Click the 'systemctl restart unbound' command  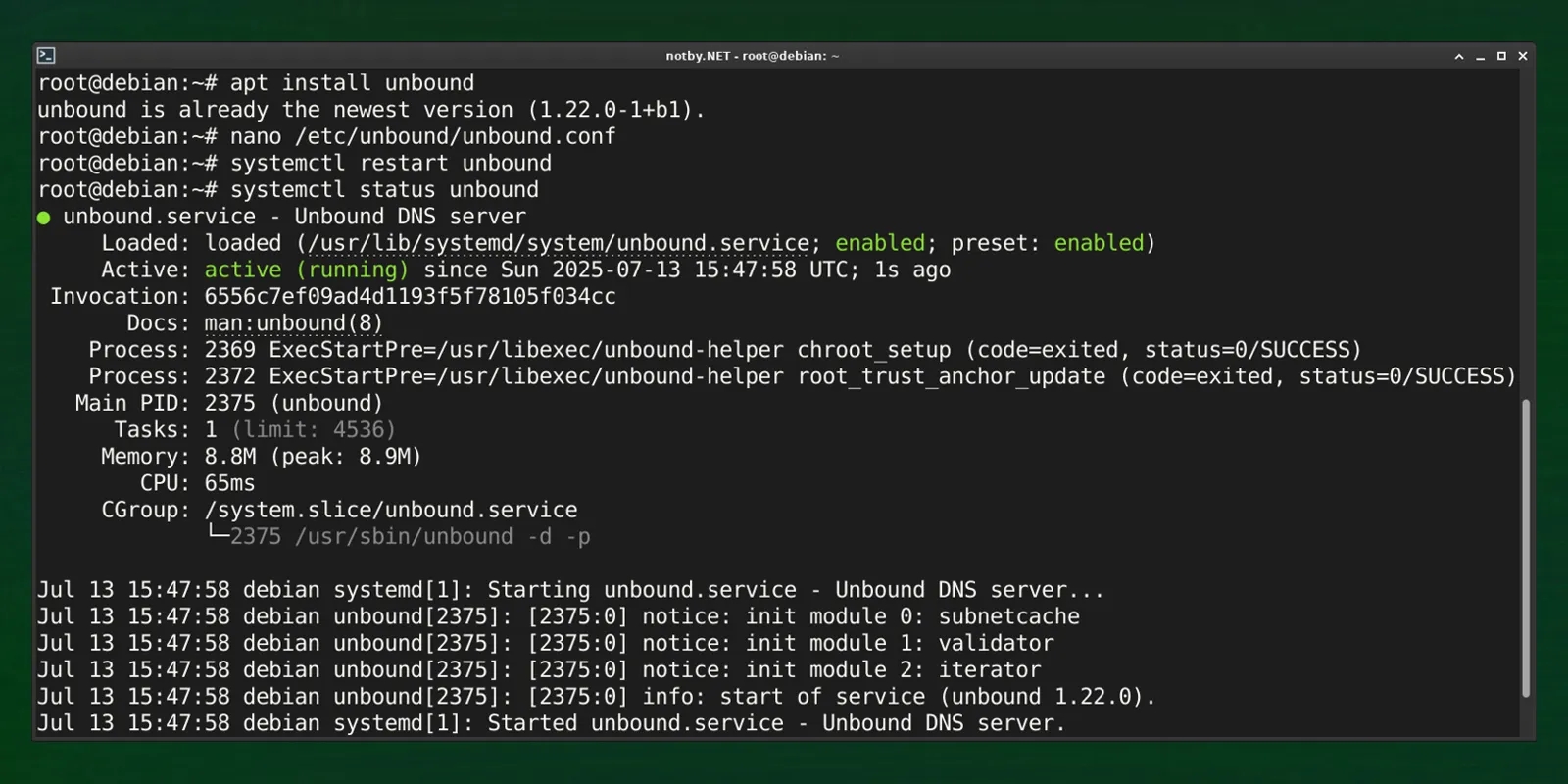pyautogui.click(x=391, y=163)
